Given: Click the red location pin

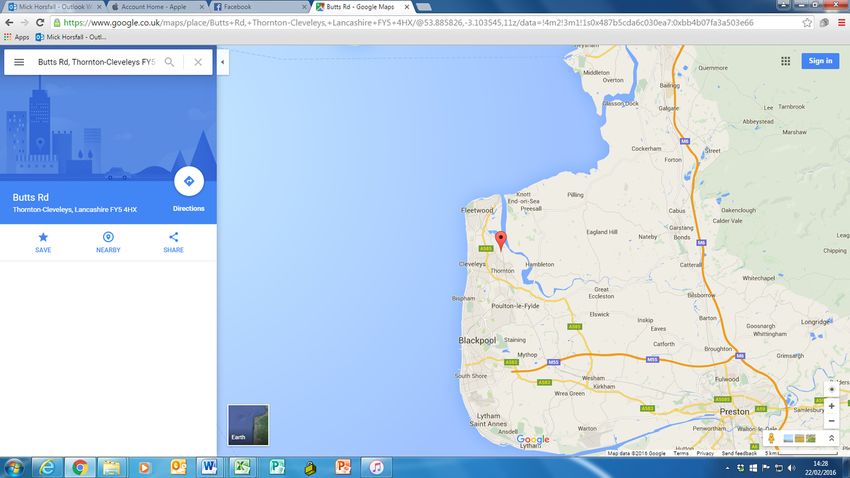Looking at the screenshot, I should pyautogui.click(x=501, y=241).
